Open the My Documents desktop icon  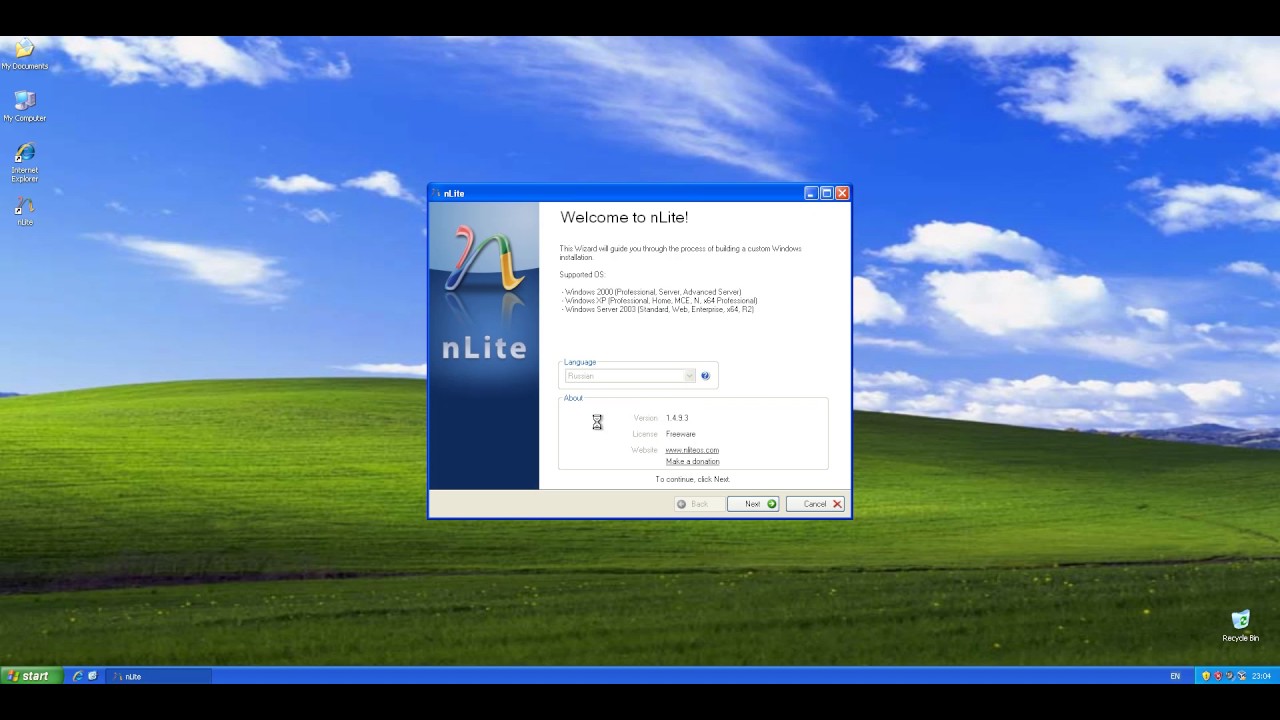[24, 54]
